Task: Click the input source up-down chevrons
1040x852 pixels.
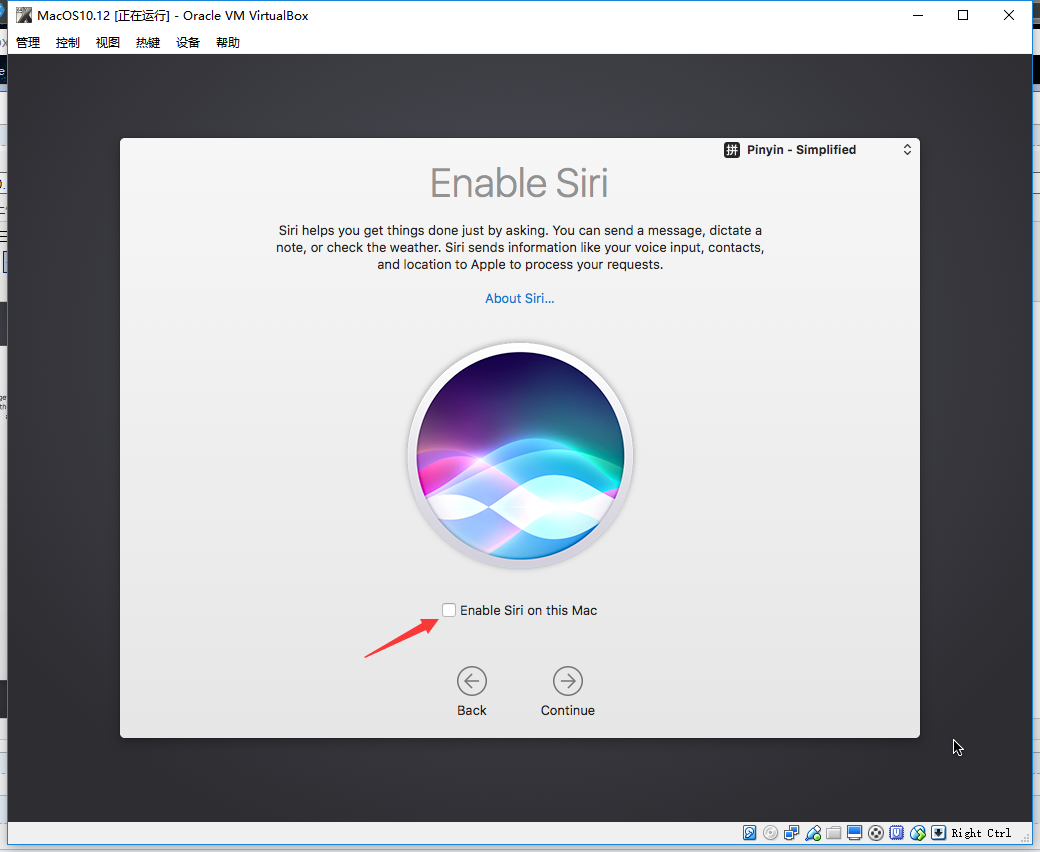Action: [x=907, y=150]
